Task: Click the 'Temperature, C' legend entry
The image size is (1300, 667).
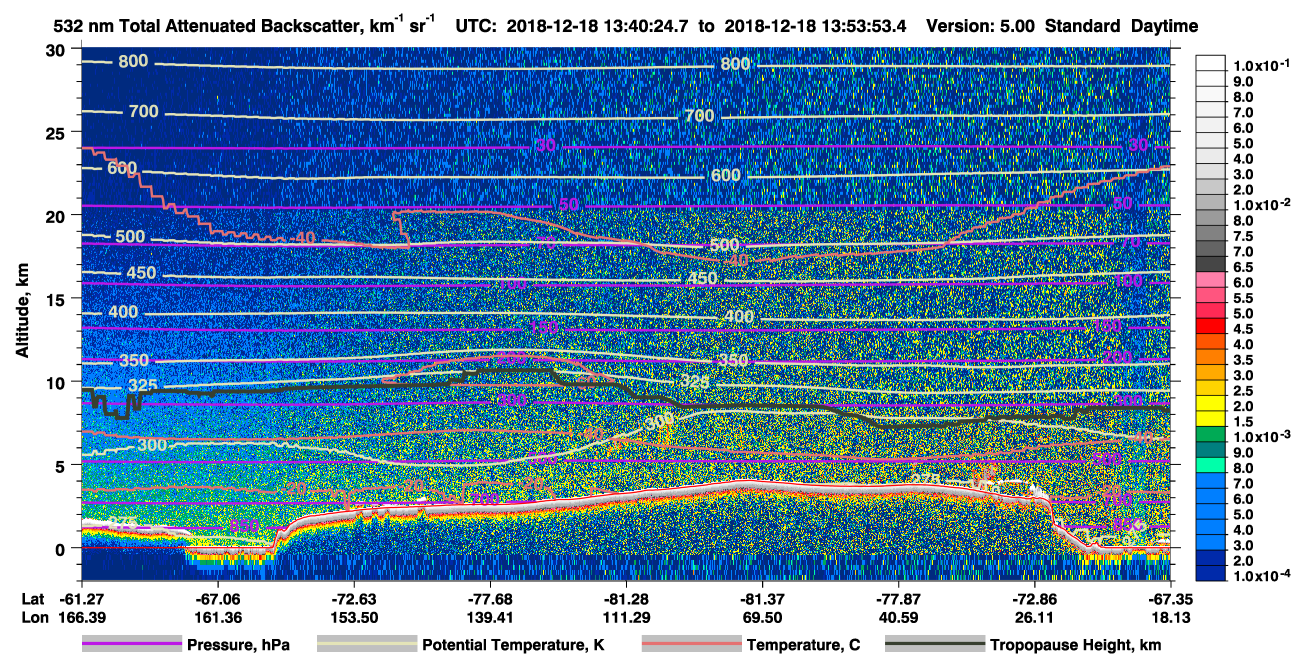Action: pos(803,645)
